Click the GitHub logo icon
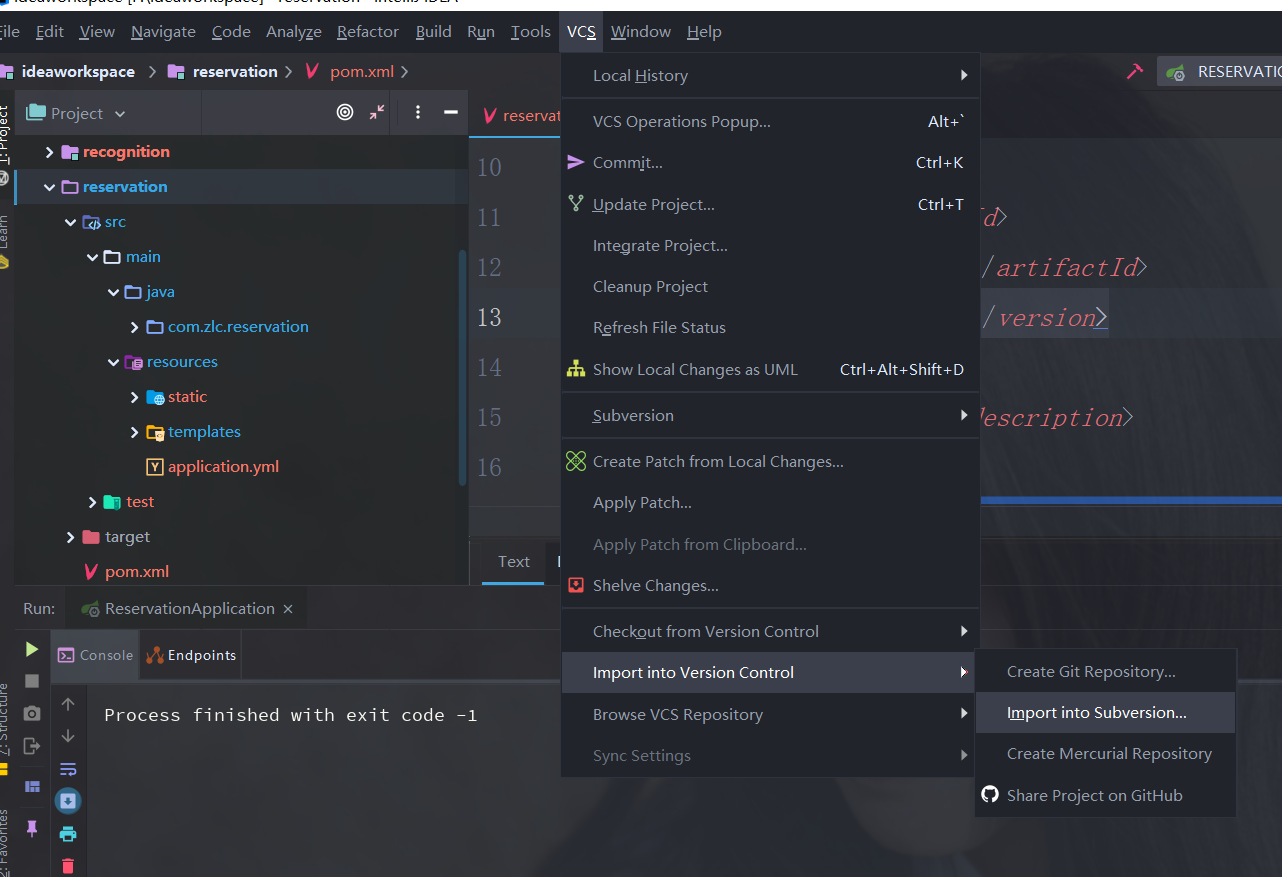Image resolution: width=1282 pixels, height=877 pixels. [990, 794]
